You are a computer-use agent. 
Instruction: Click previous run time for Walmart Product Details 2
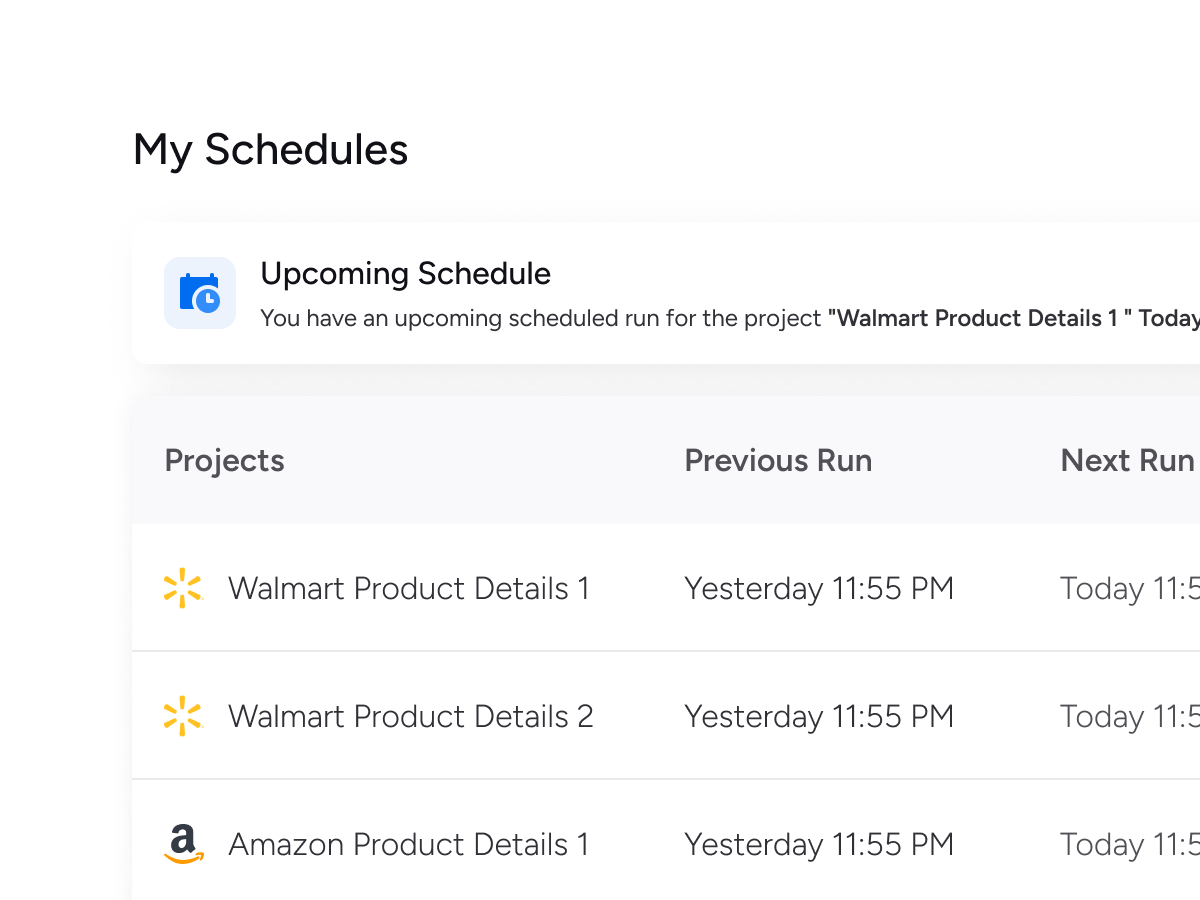pos(818,716)
